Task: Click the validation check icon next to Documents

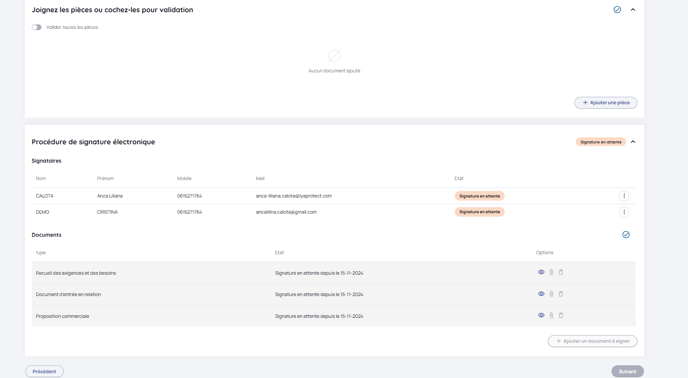Action: click(x=626, y=234)
